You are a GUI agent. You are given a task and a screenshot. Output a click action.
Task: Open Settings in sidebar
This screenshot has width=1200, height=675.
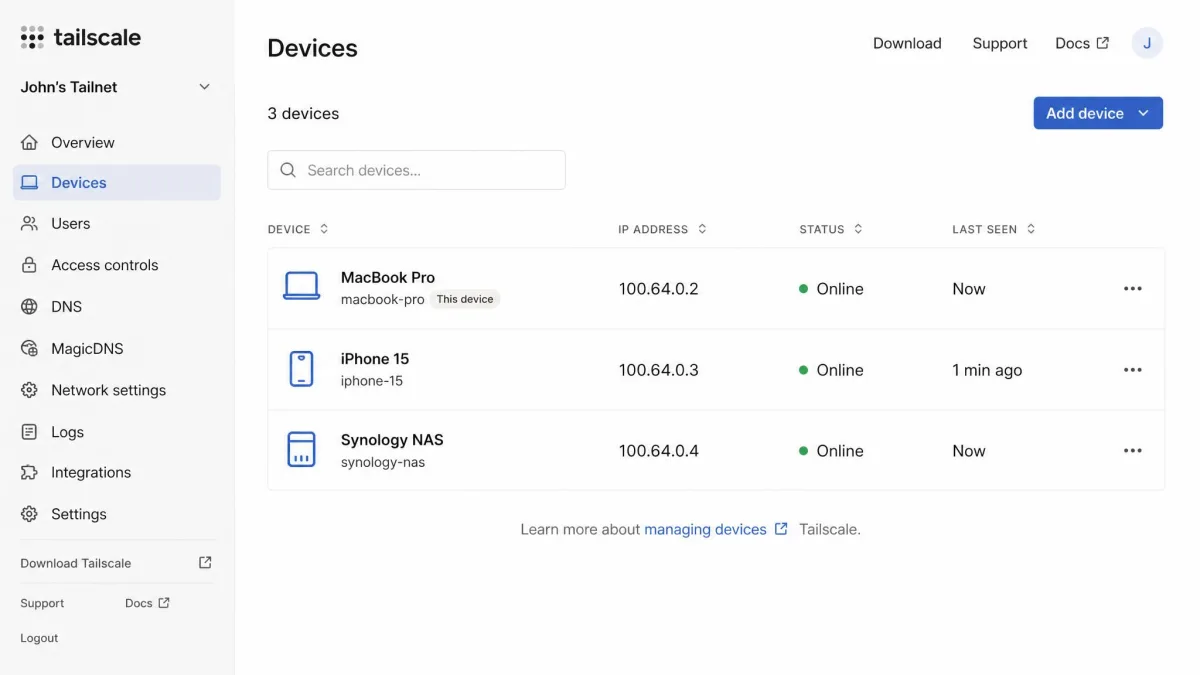point(117,514)
